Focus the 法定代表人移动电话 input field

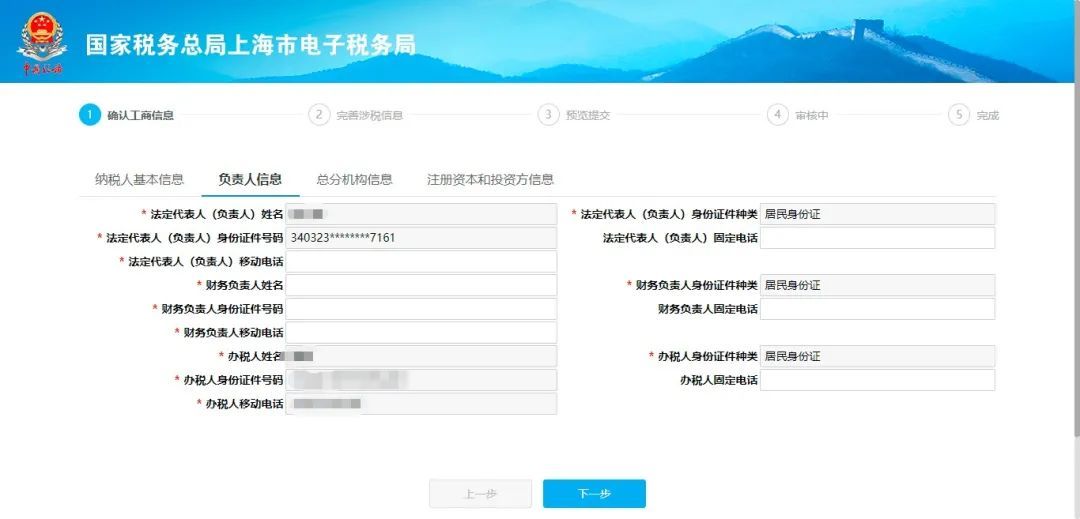point(421,262)
